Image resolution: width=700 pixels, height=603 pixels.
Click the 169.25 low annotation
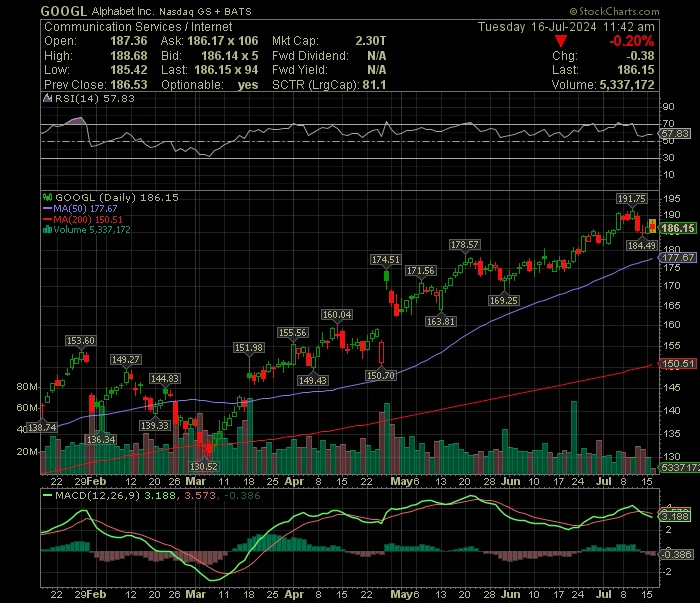click(x=504, y=300)
